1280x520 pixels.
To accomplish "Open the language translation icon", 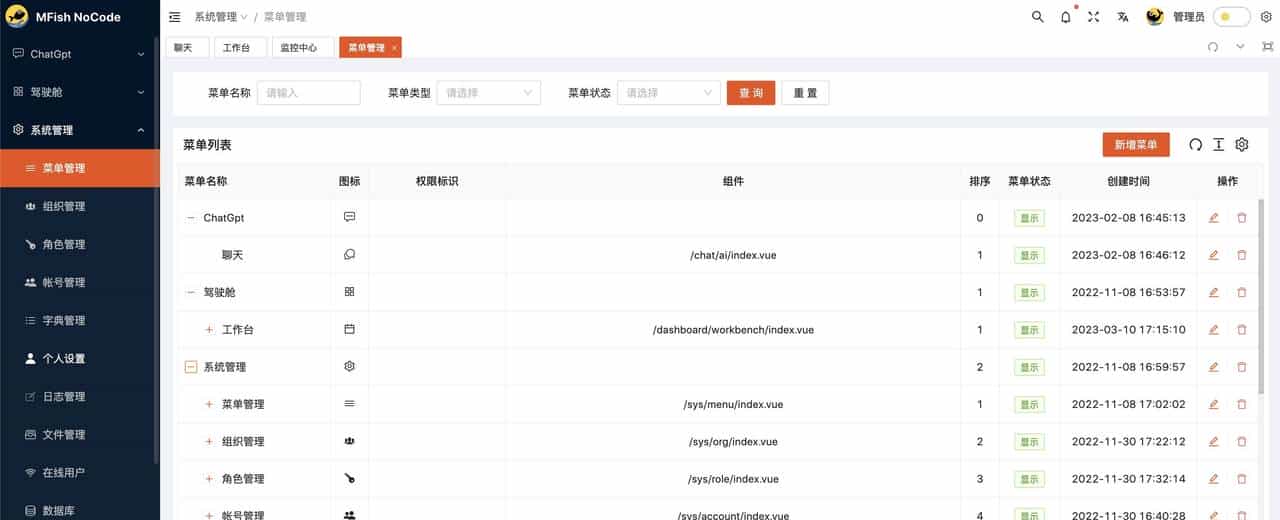I will coord(1123,17).
